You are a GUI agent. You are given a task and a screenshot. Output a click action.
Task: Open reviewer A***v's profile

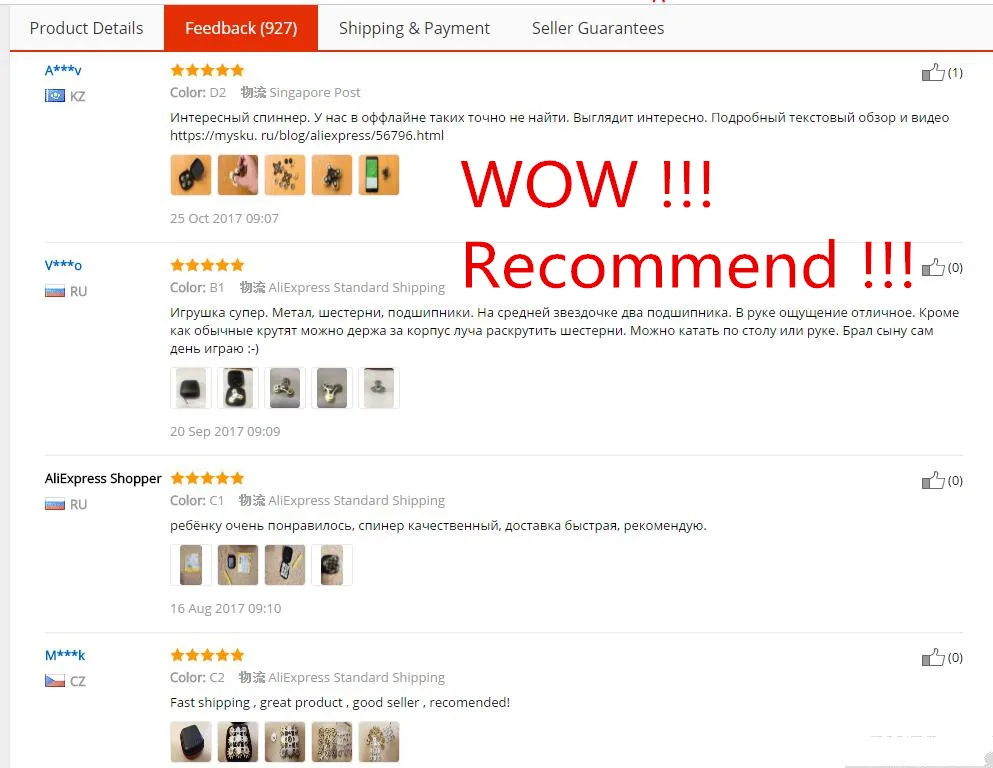click(63, 70)
